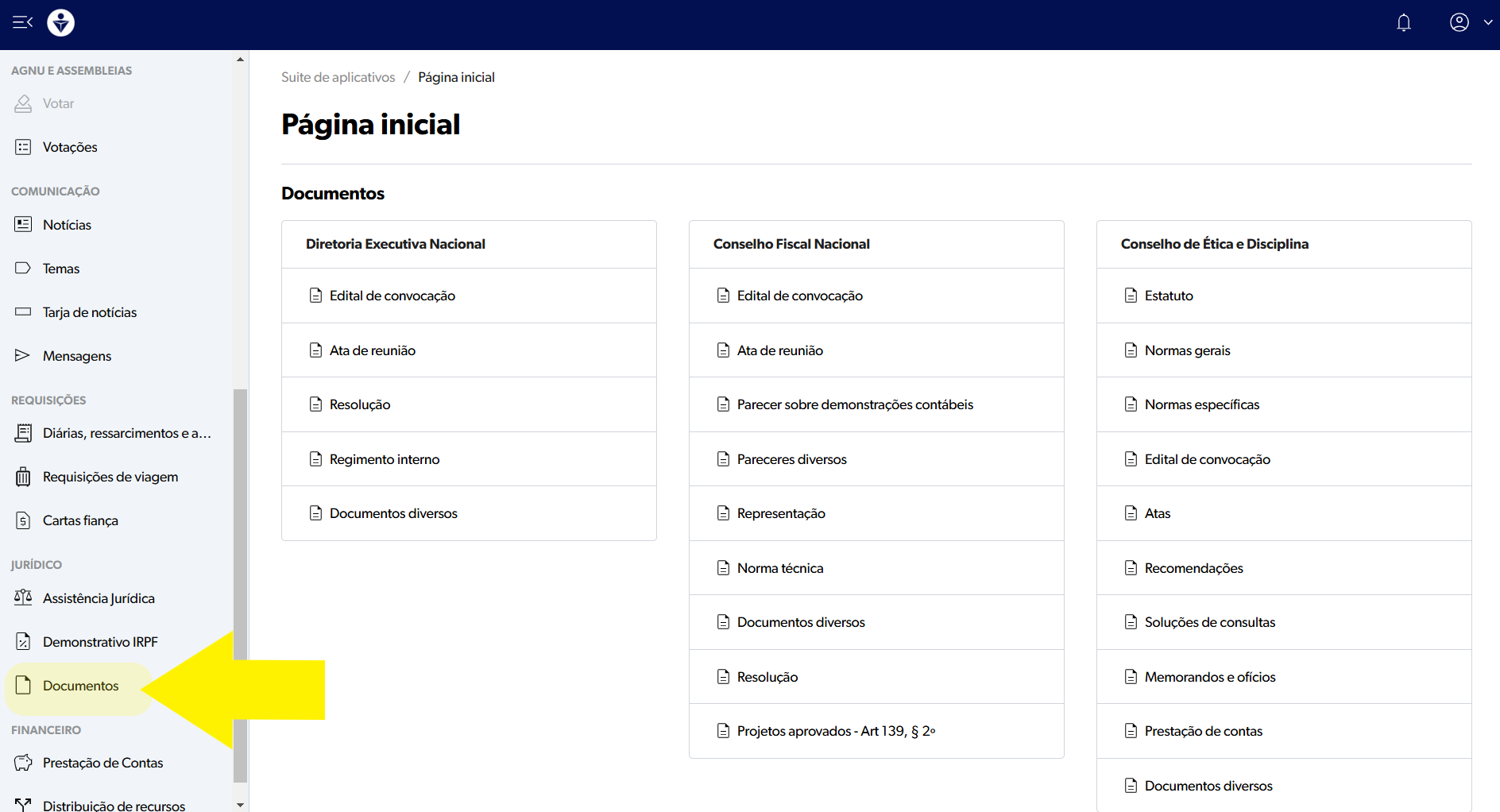Expand the user account dropdown chevron
1500x812 pixels.
[x=1487, y=22]
